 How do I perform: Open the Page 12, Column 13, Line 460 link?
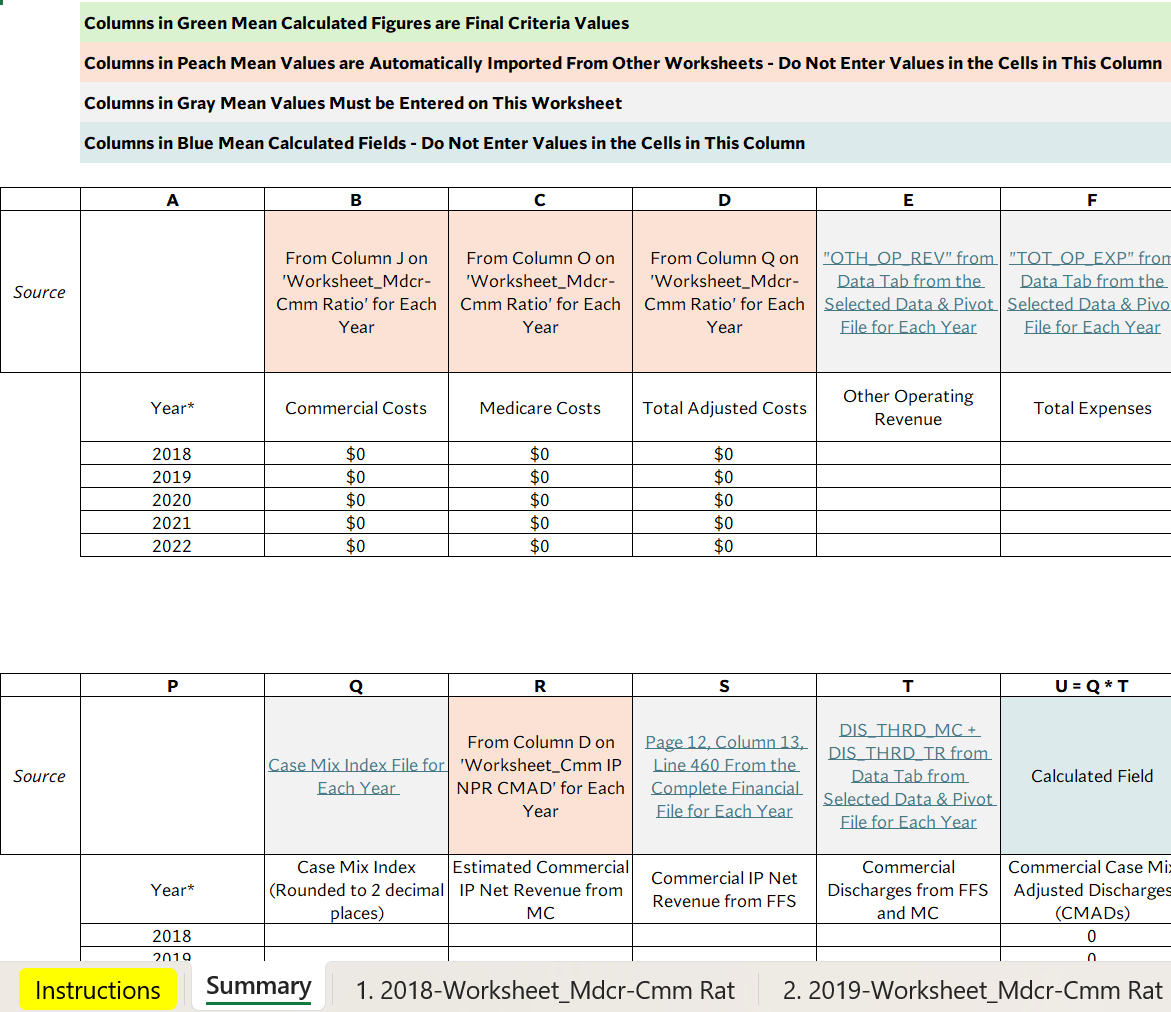pos(724,776)
